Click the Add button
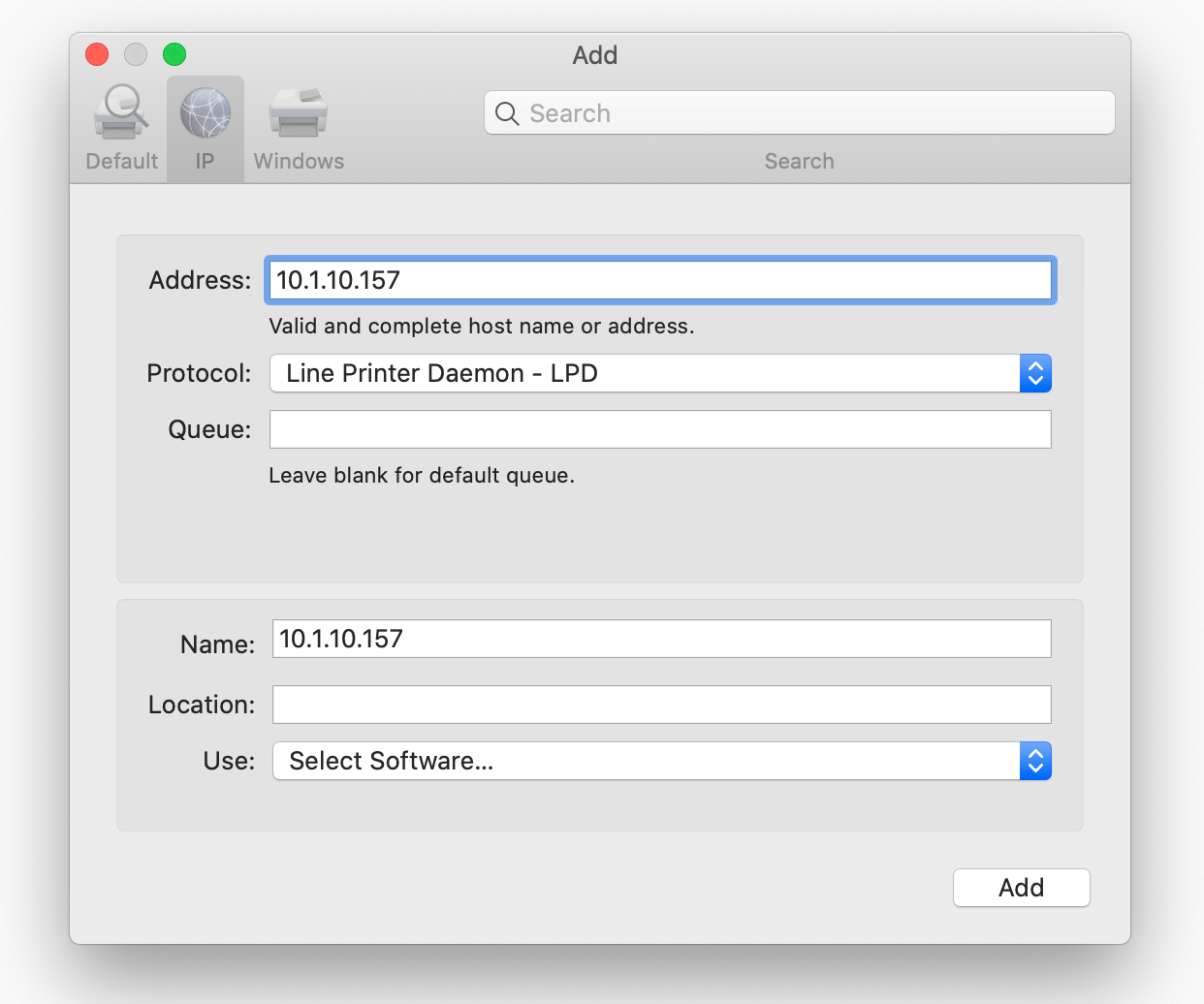 click(x=1022, y=888)
